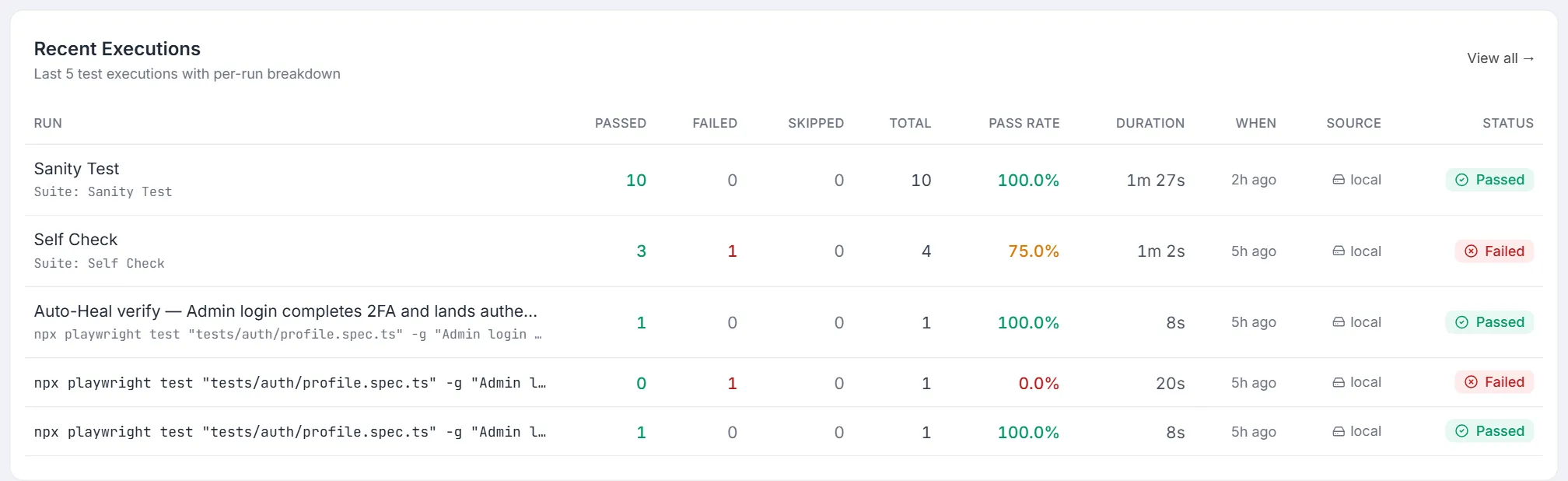Select the STATUS column header
The width and height of the screenshot is (1568, 481).
(1508, 123)
